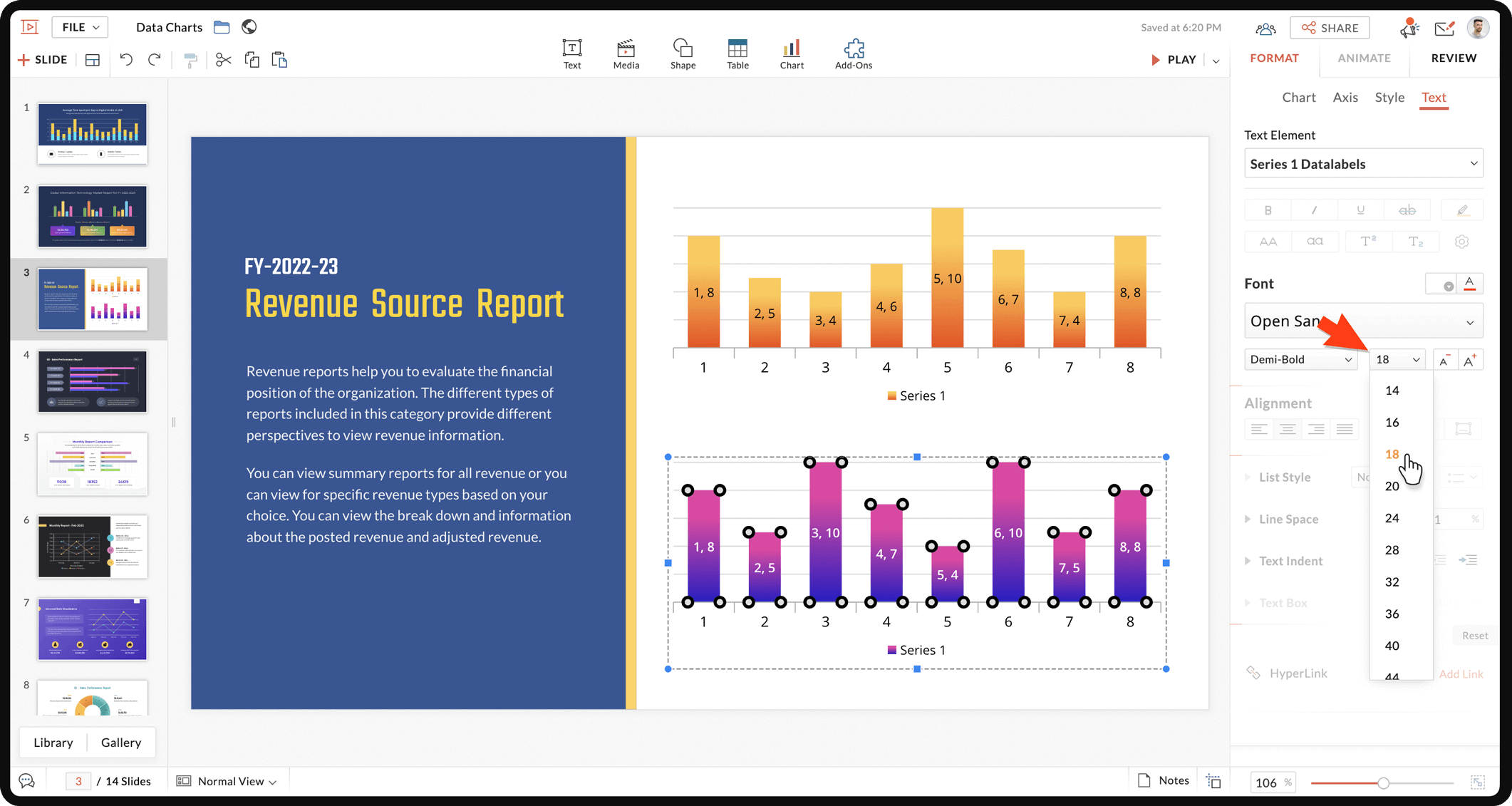The height and width of the screenshot is (806, 1512).
Task: Open the Add-Ons puzzle icon
Action: coord(853,54)
